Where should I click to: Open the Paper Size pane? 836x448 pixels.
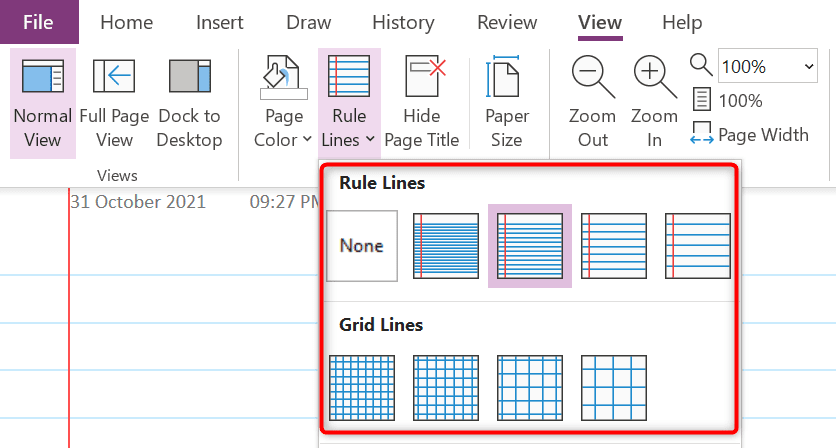coord(506,103)
